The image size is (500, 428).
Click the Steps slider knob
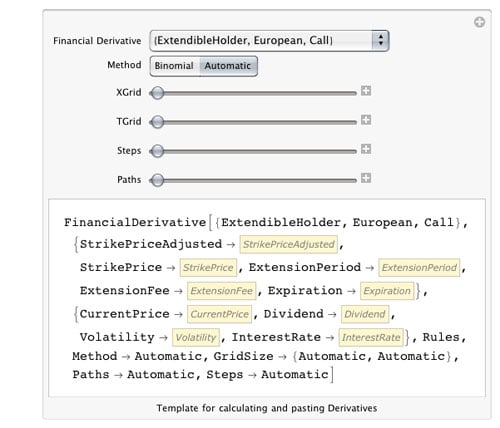coord(157,151)
